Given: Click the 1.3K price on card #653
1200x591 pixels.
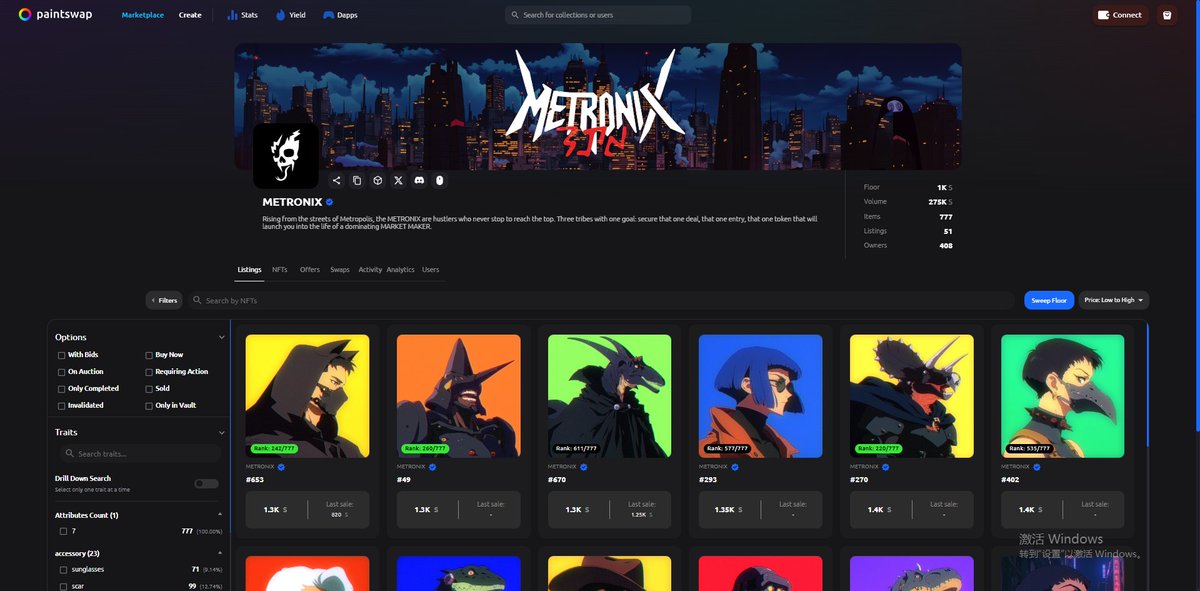Looking at the screenshot, I should pyautogui.click(x=274, y=510).
